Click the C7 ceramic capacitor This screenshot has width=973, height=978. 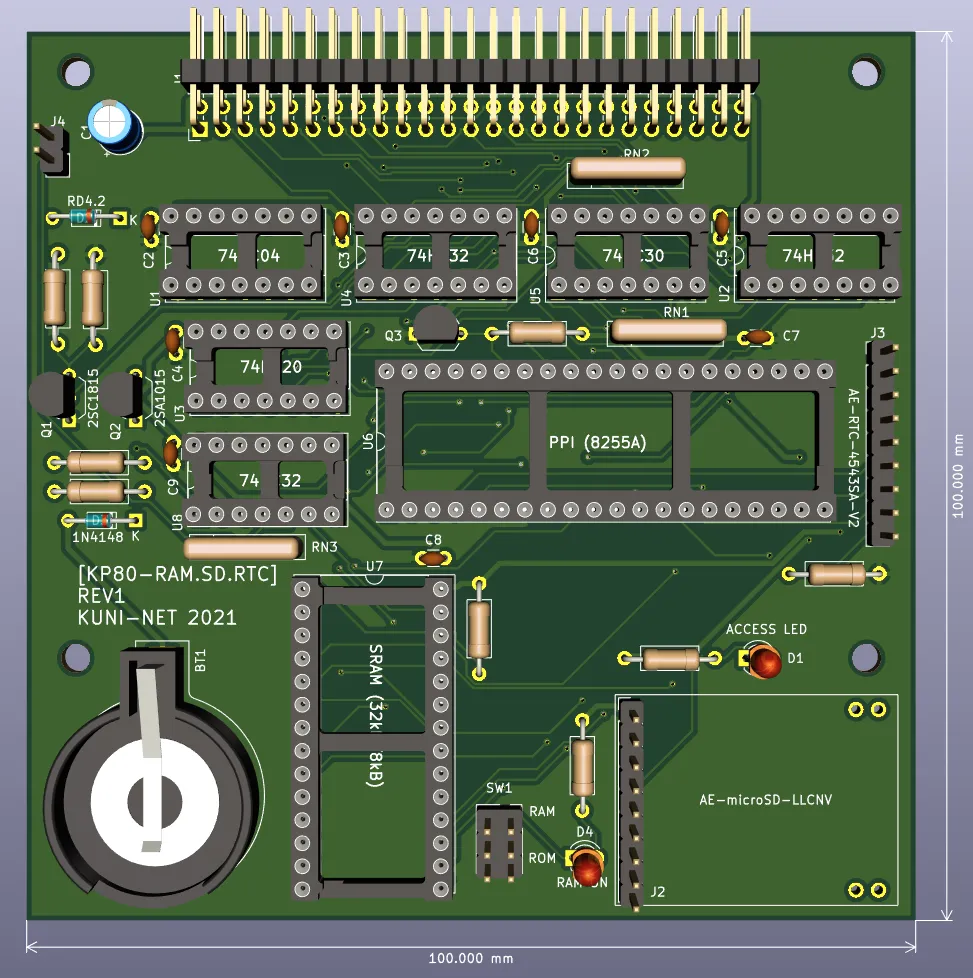click(x=757, y=337)
